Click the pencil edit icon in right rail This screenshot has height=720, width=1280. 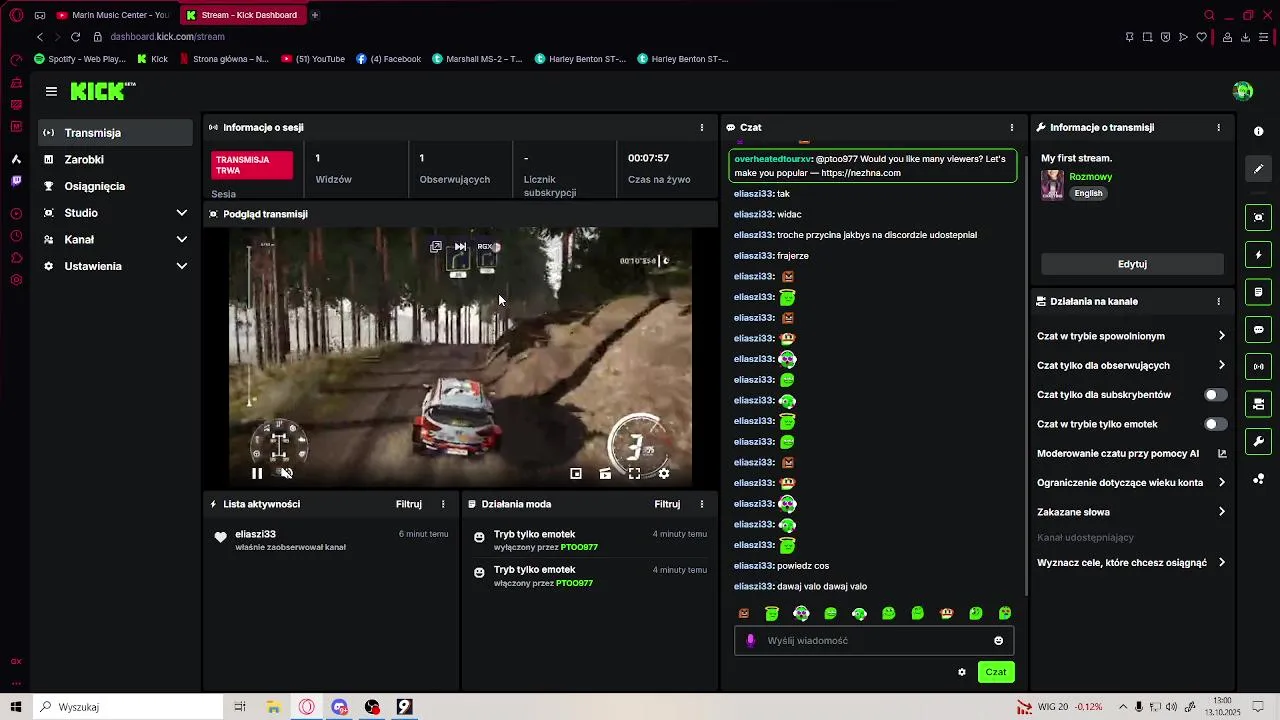(x=1258, y=169)
